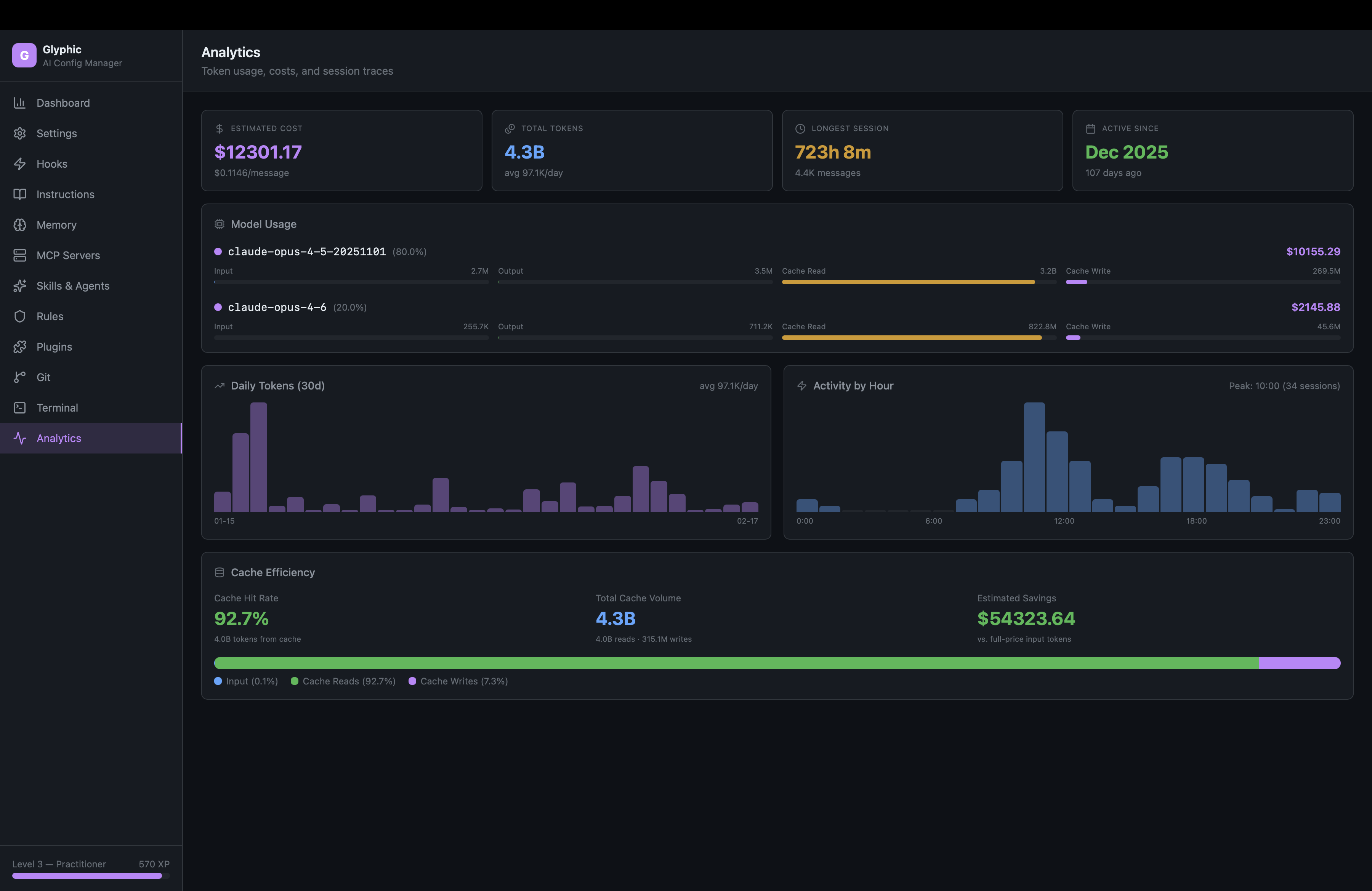Click the Rules shield icon
Viewport: 1372px width, 891px height.
click(19, 316)
